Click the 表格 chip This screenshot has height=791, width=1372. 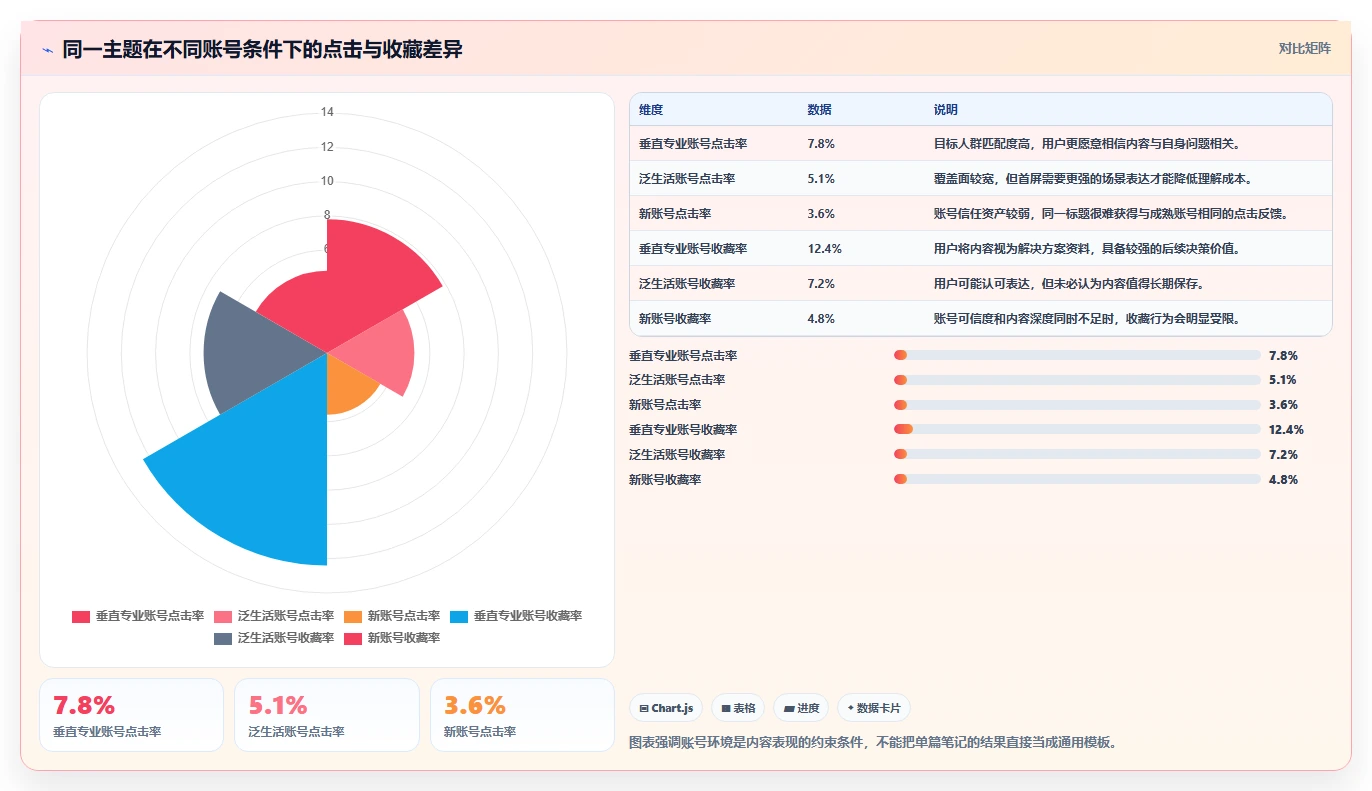pyautogui.click(x=737, y=708)
